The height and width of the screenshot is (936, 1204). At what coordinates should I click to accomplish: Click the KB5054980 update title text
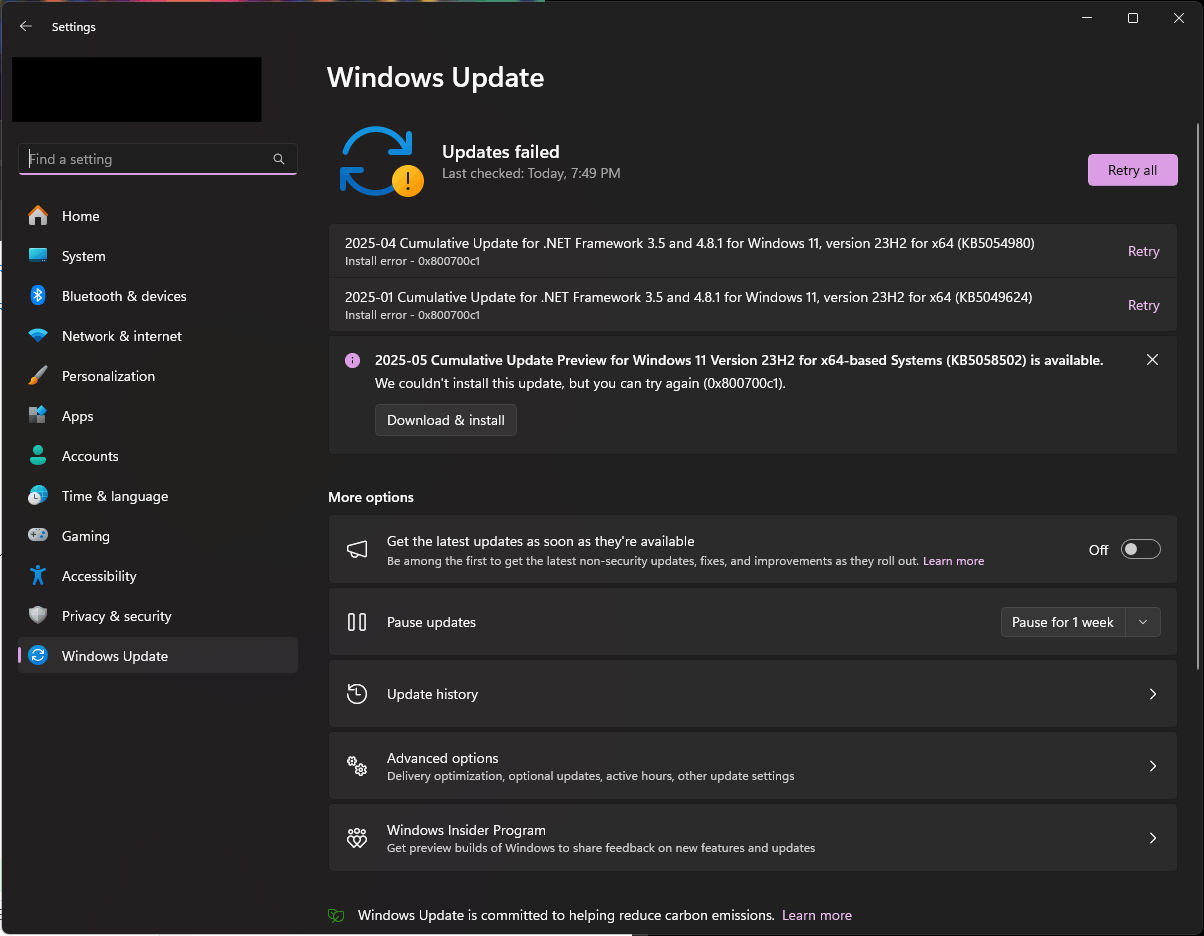pos(689,243)
